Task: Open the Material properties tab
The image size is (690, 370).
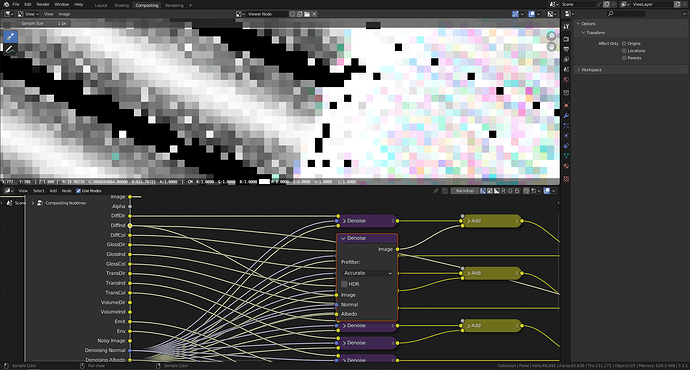Action: (x=566, y=166)
